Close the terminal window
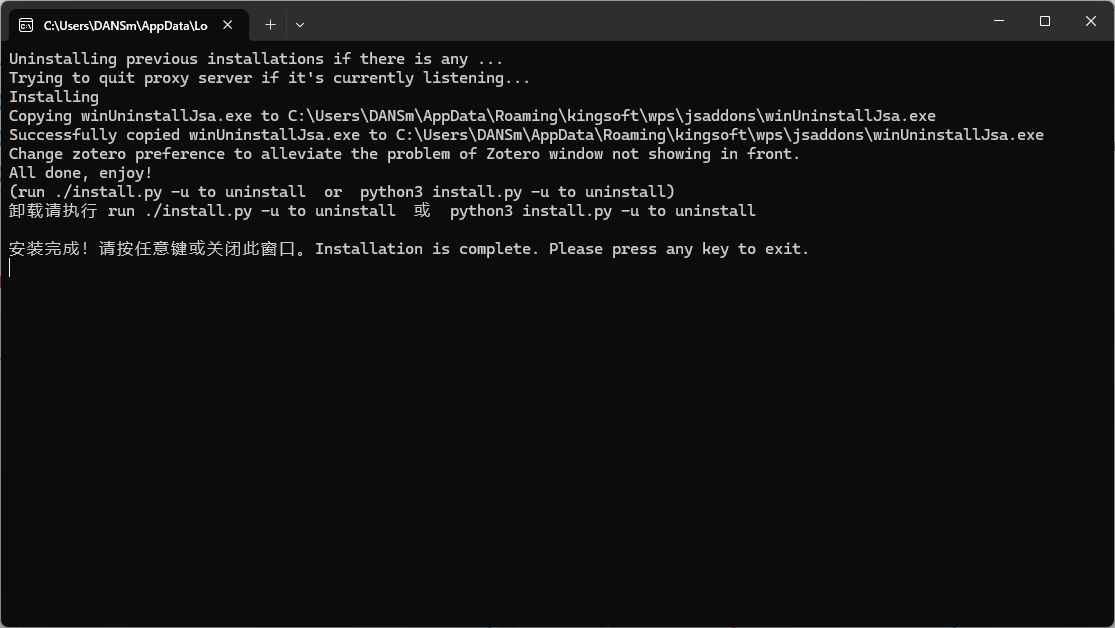1115x628 pixels. 1091,21
